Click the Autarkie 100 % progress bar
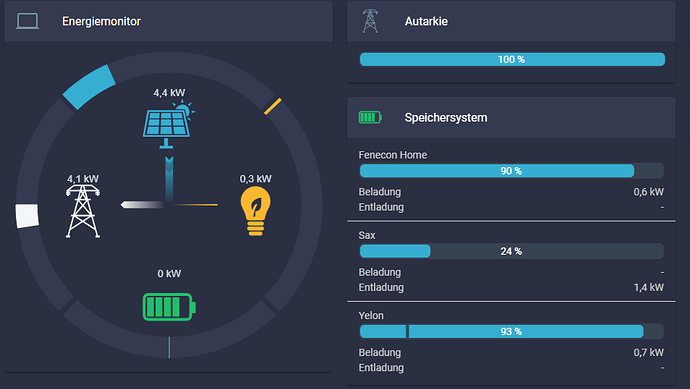690x389 pixels. pos(512,59)
